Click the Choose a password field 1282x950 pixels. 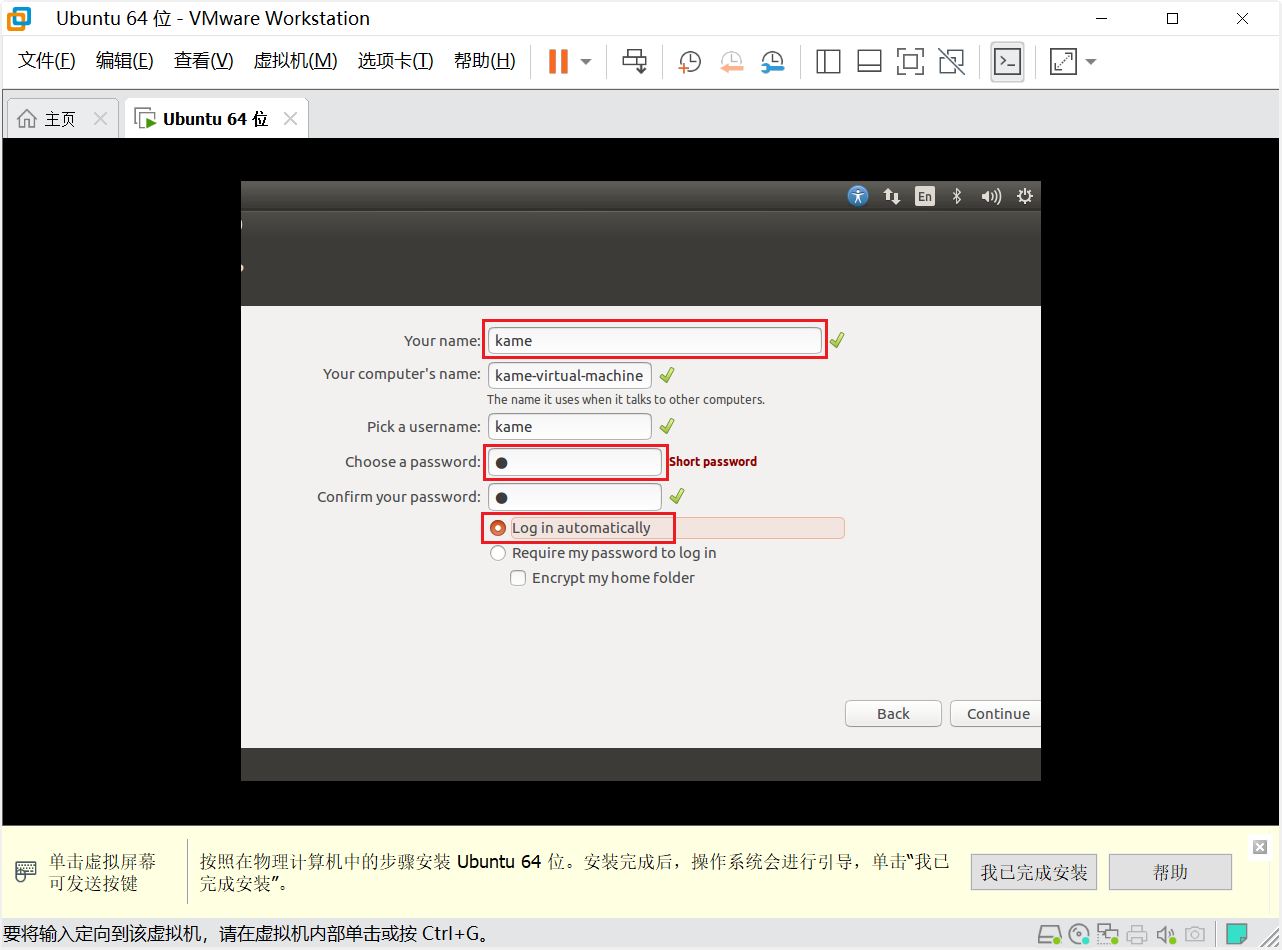point(575,462)
